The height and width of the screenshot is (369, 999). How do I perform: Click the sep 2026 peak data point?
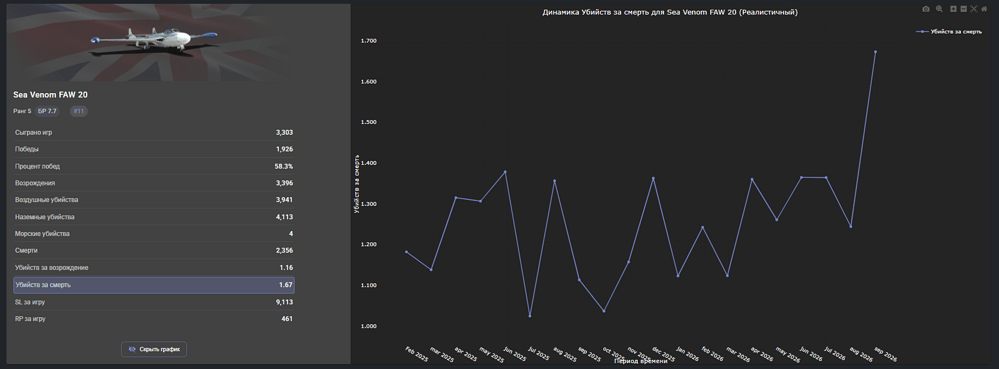875,52
